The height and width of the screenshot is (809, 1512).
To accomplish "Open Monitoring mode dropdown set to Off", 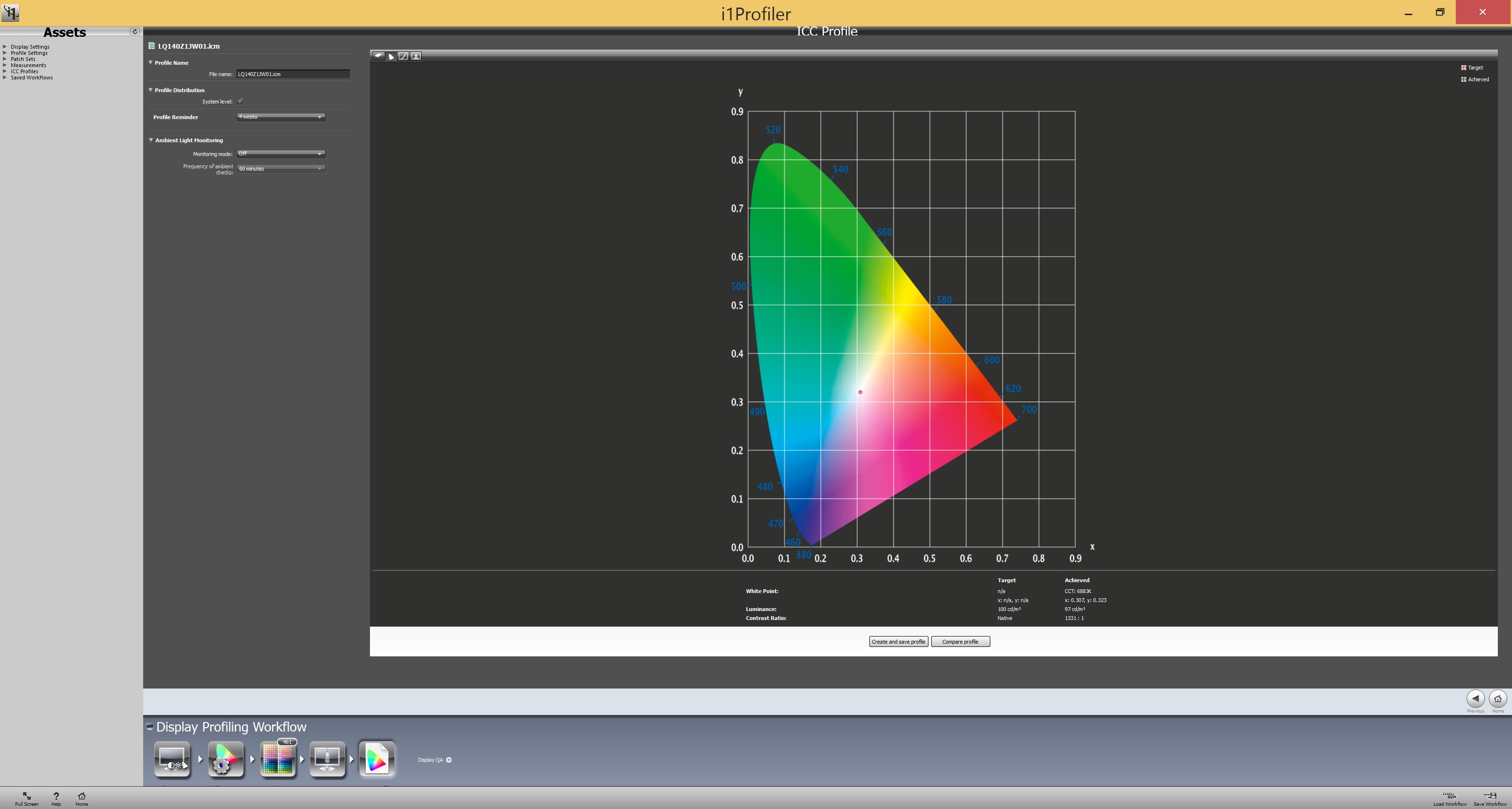I will 281,154.
